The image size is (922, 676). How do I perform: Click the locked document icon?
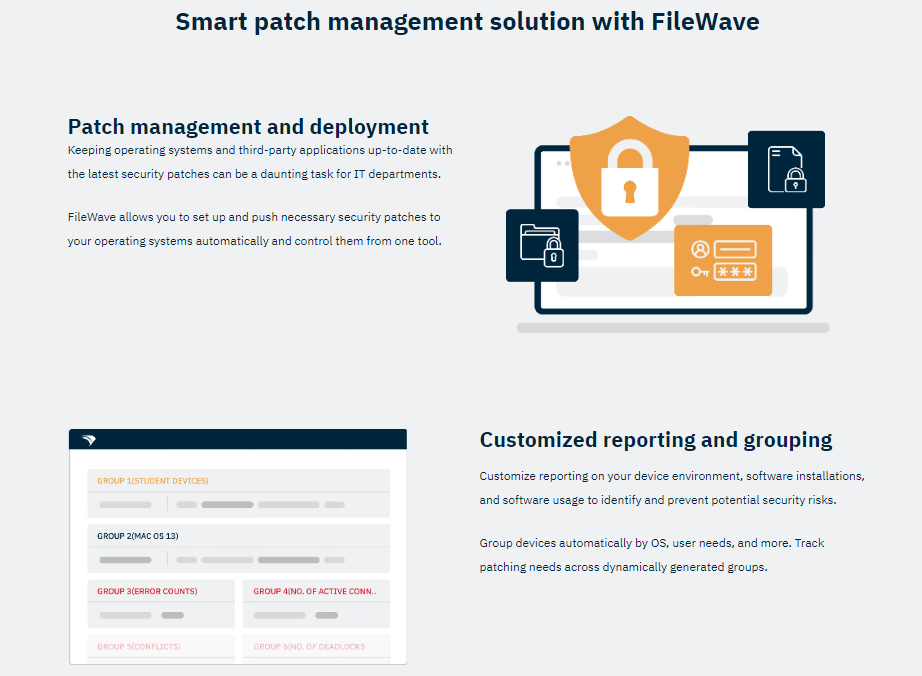tap(786, 169)
